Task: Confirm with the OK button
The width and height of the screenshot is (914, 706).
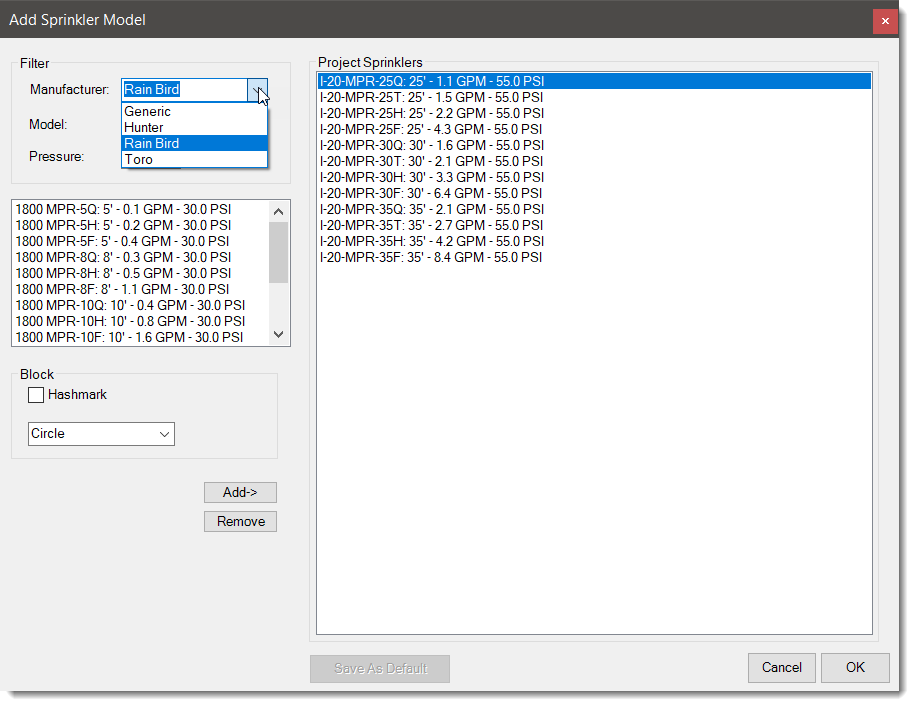Action: [x=855, y=668]
